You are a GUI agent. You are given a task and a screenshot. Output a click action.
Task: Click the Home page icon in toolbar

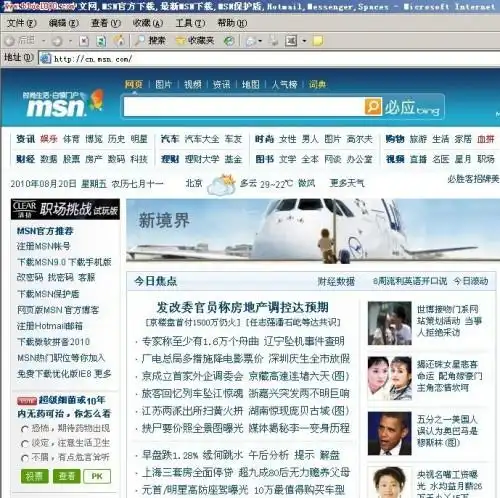pos(119,41)
